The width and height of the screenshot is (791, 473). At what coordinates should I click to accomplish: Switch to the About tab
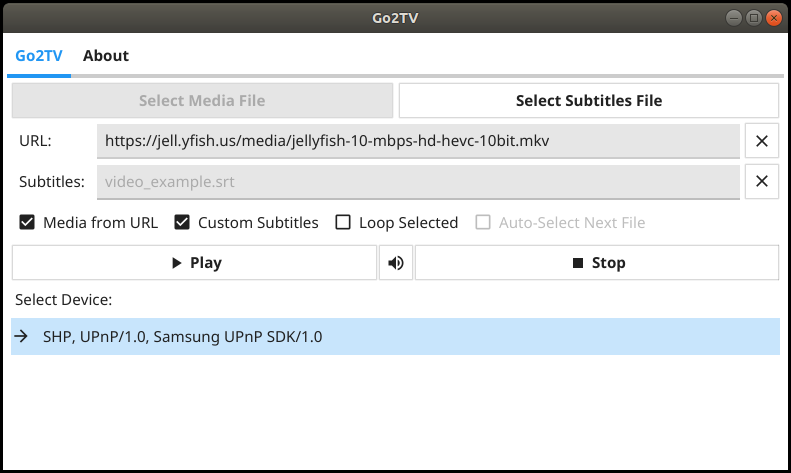(x=106, y=56)
